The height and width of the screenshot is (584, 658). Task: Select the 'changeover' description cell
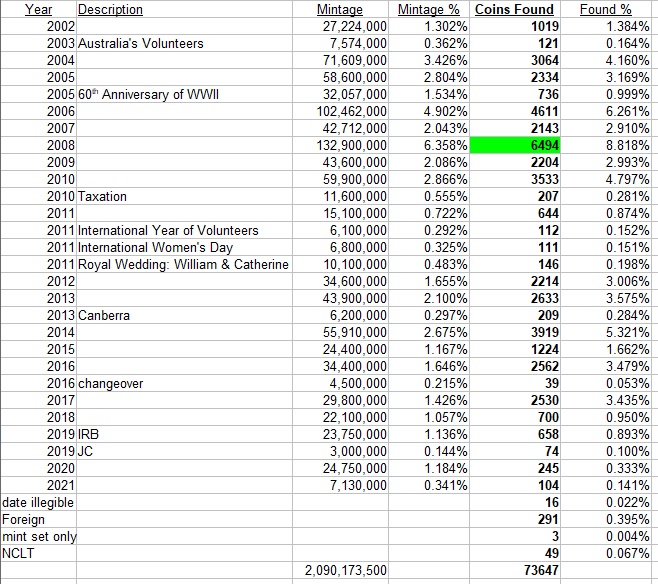coord(184,383)
